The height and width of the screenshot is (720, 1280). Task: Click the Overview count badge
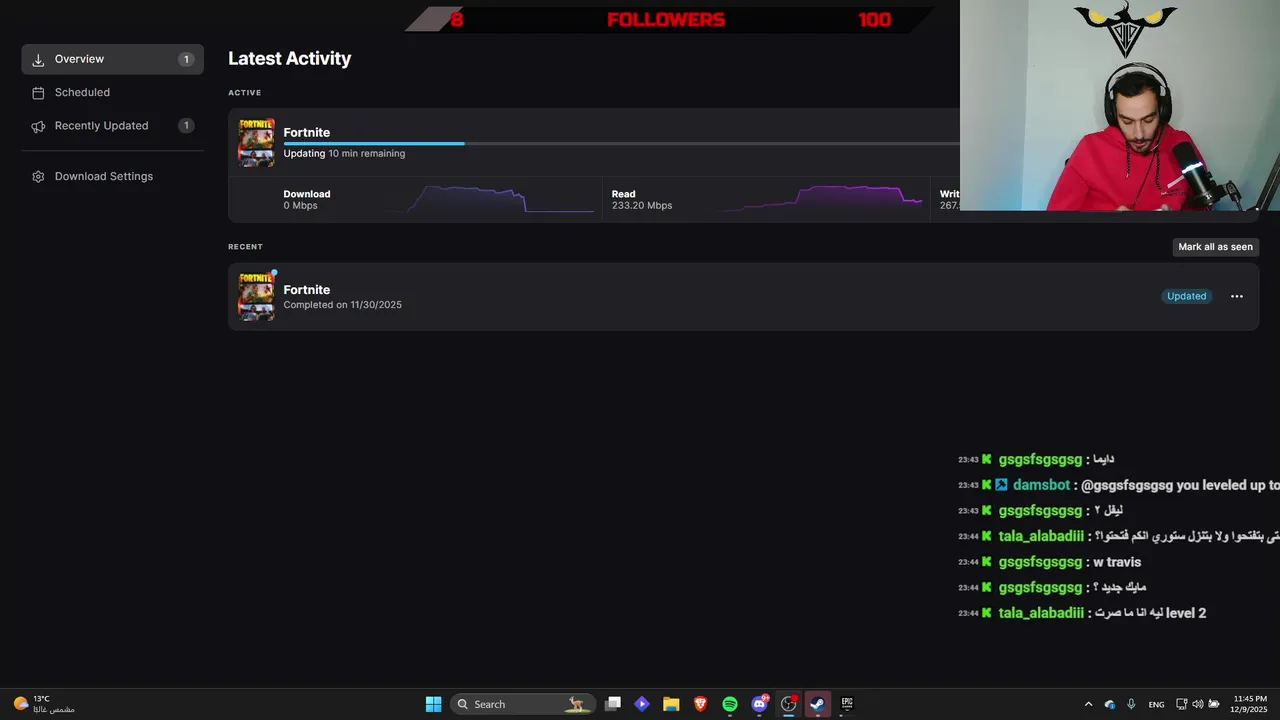point(186,60)
